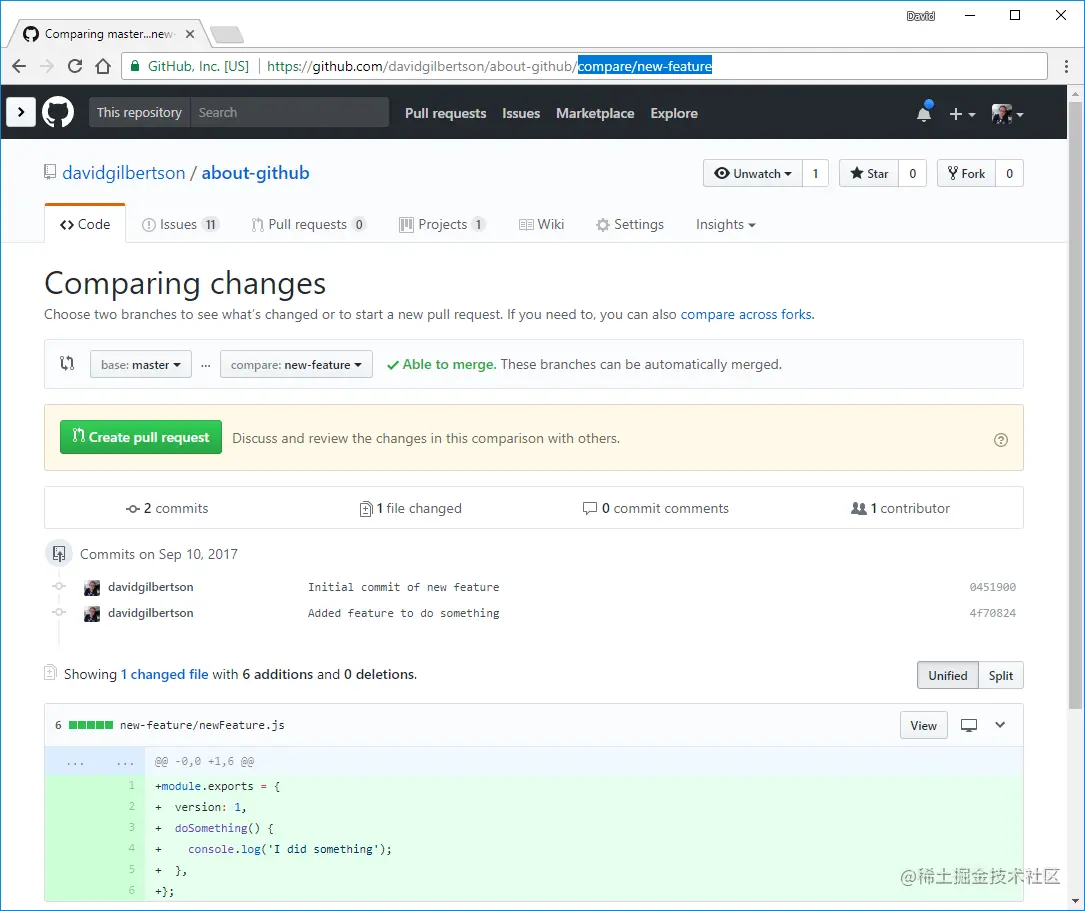Click the help question mark icon
Image resolution: width=1085 pixels, height=911 pixels.
[x=1001, y=440]
